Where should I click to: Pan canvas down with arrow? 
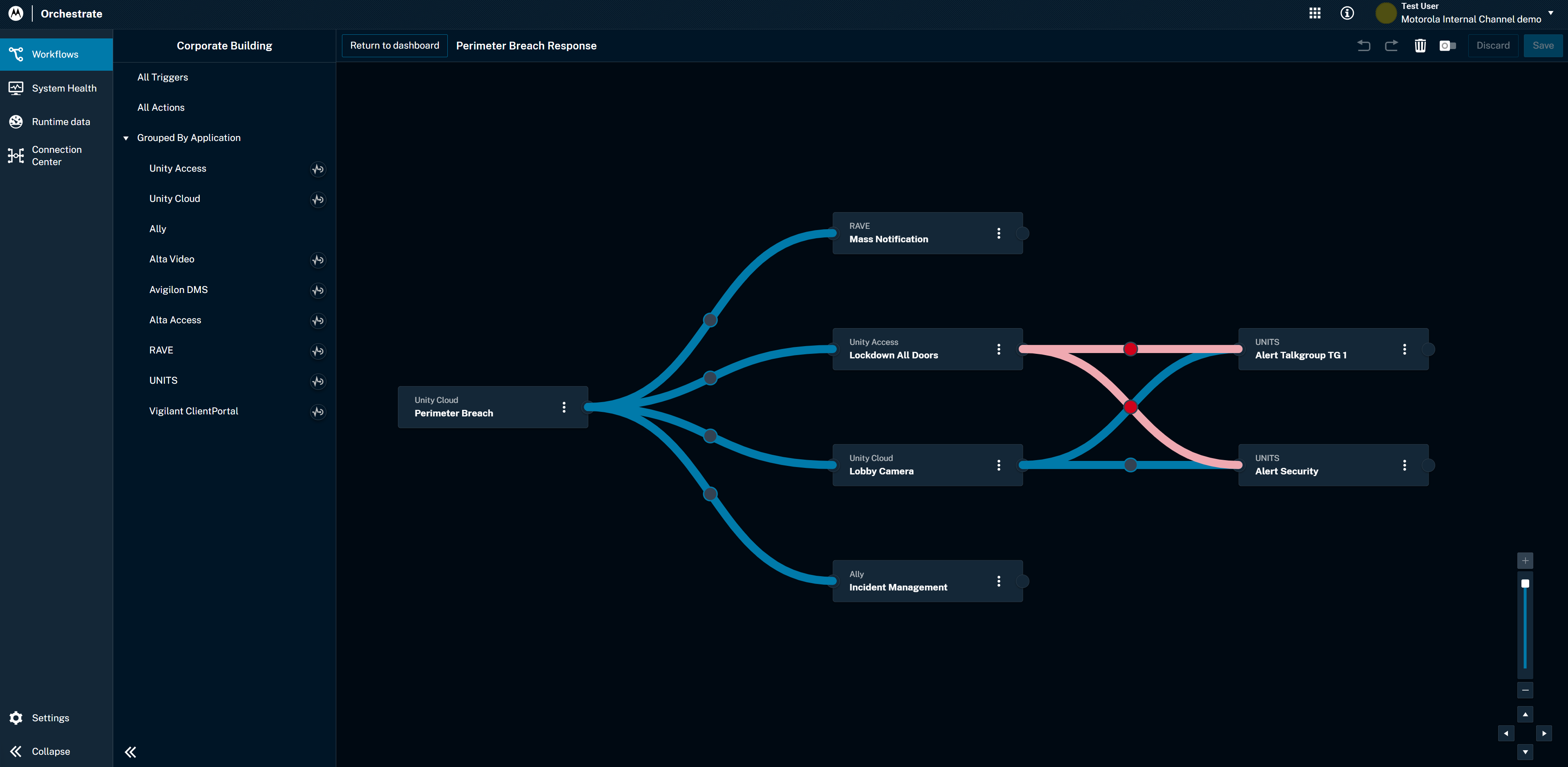click(x=1525, y=752)
